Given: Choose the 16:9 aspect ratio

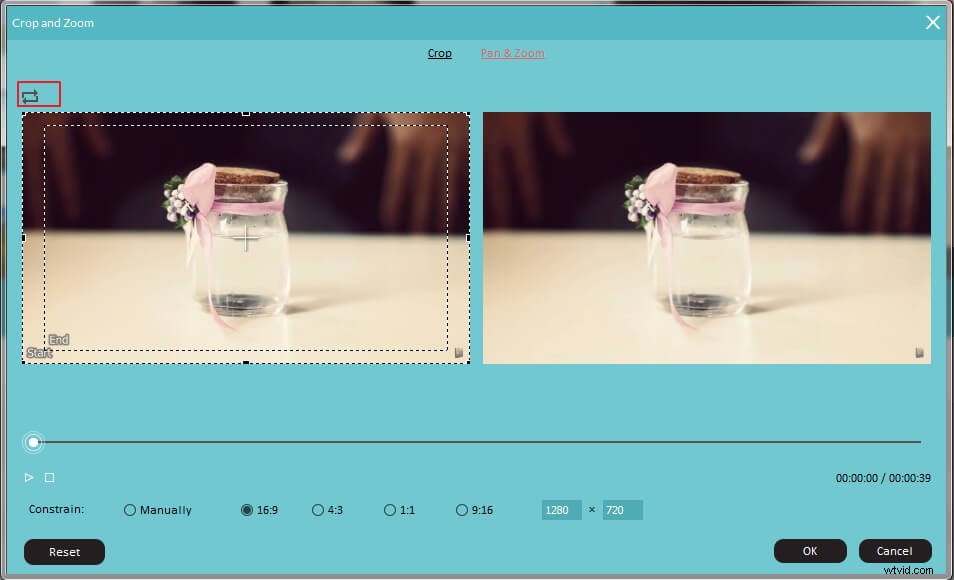Looking at the screenshot, I should [246, 510].
